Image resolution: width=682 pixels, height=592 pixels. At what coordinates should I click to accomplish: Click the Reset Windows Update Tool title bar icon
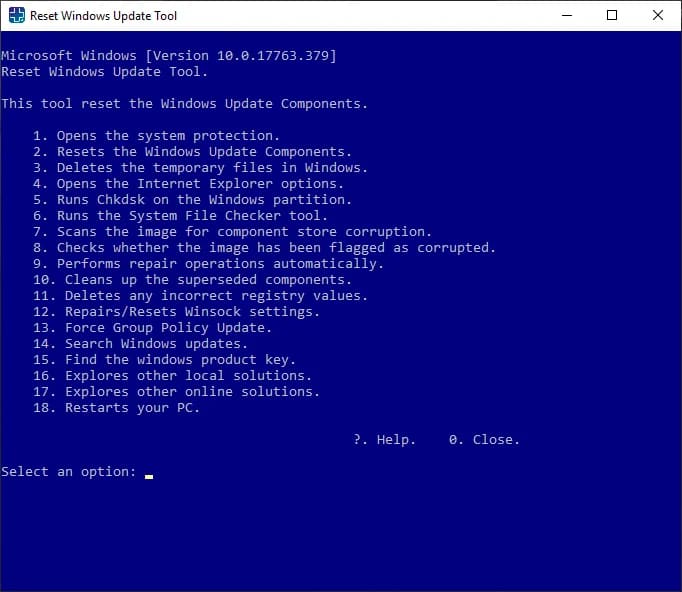[16, 16]
